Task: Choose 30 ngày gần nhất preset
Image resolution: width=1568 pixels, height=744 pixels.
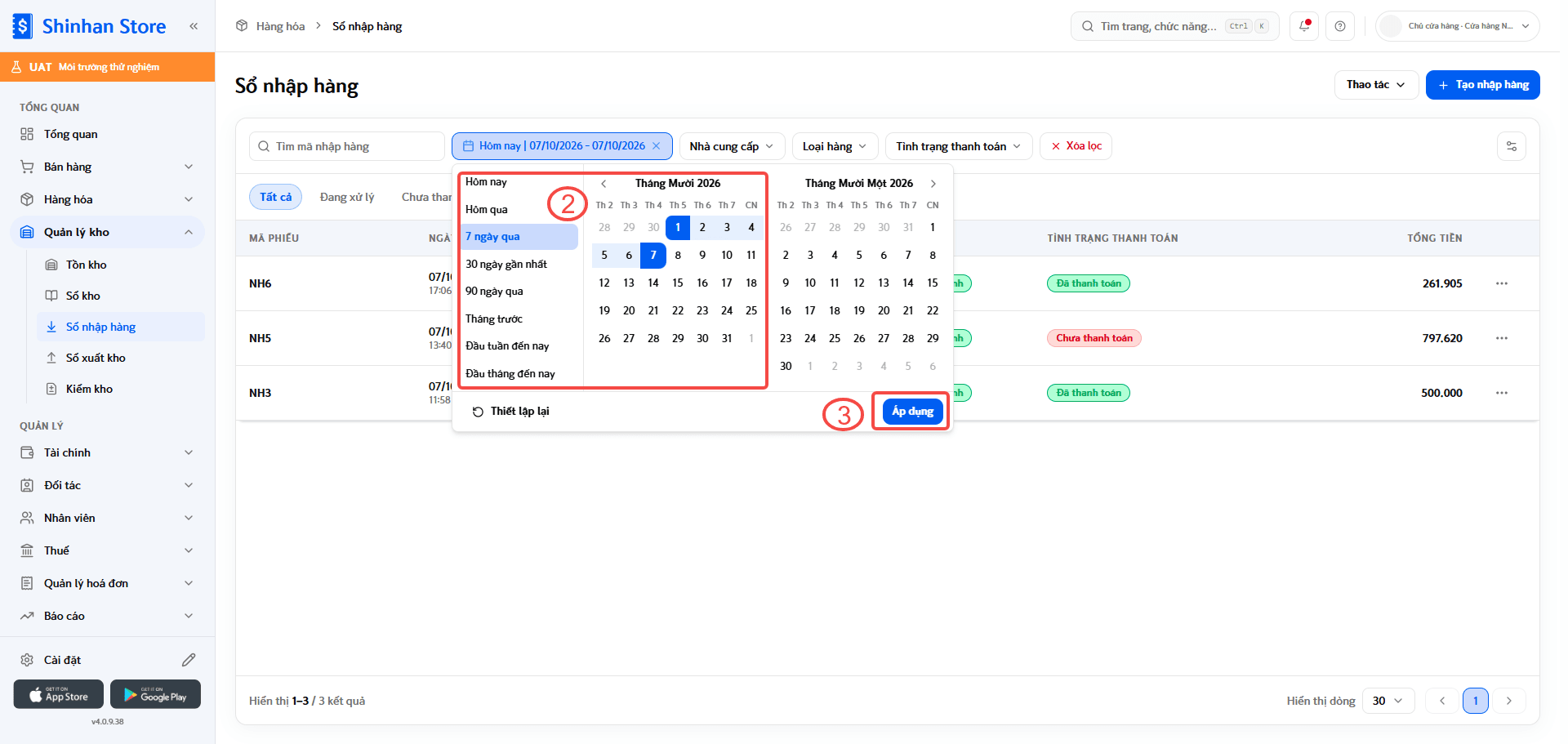Action: (x=506, y=264)
